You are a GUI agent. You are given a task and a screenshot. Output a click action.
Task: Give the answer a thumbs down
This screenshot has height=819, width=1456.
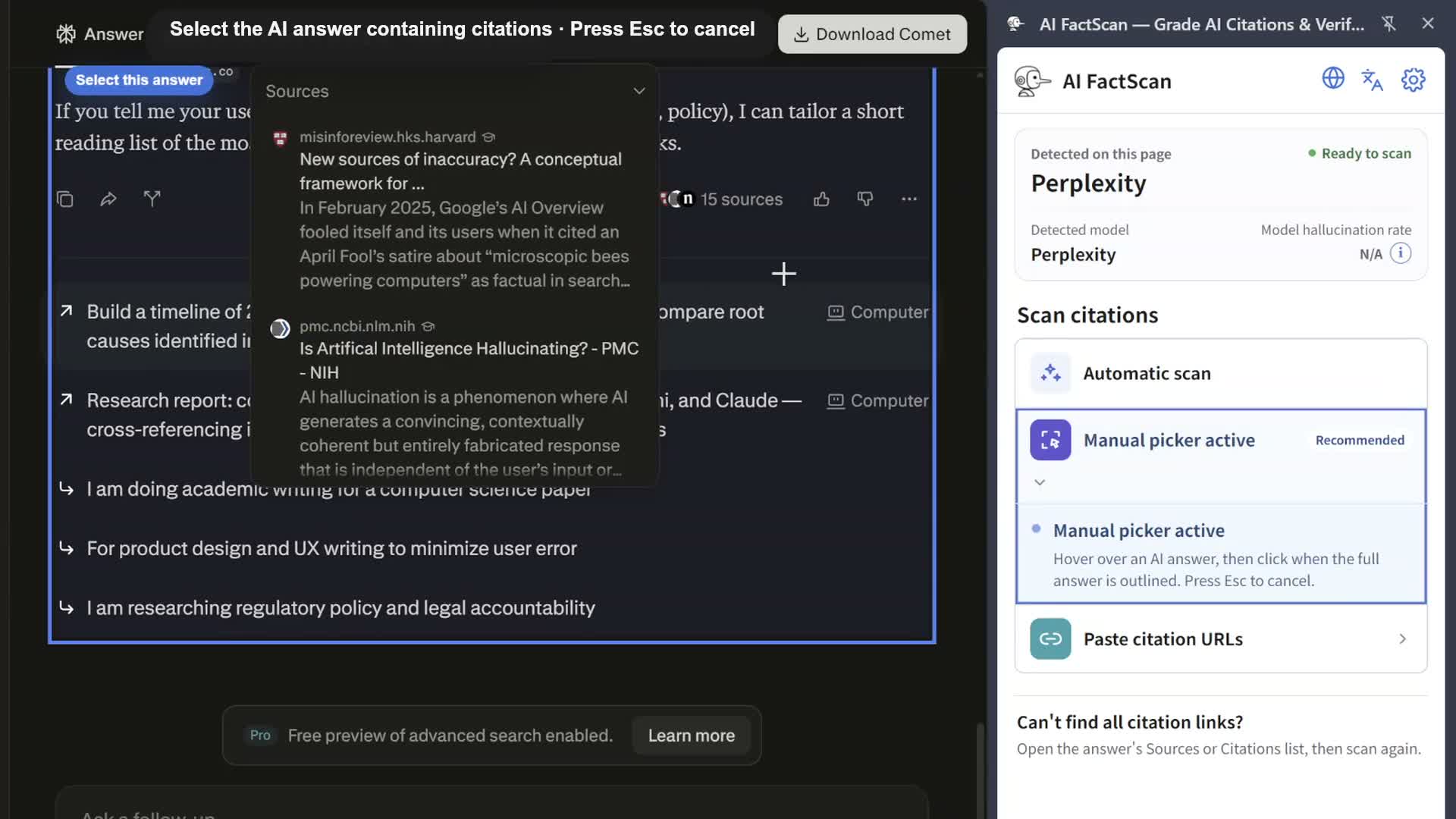[865, 199]
